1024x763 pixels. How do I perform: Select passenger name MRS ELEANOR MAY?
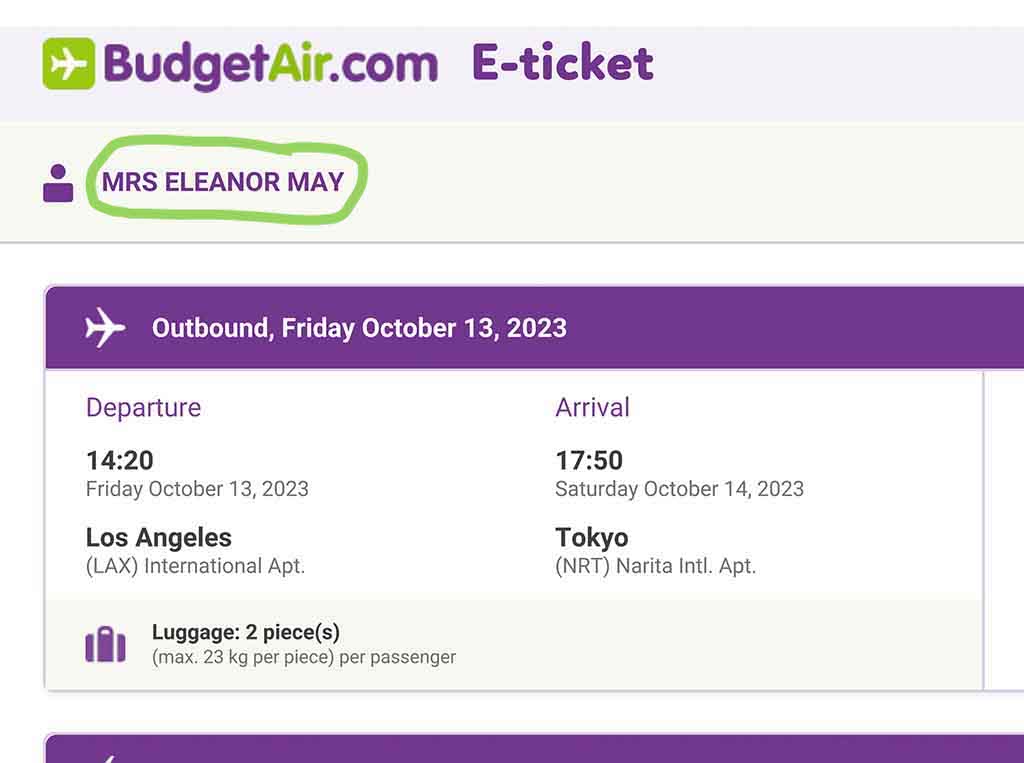223,182
